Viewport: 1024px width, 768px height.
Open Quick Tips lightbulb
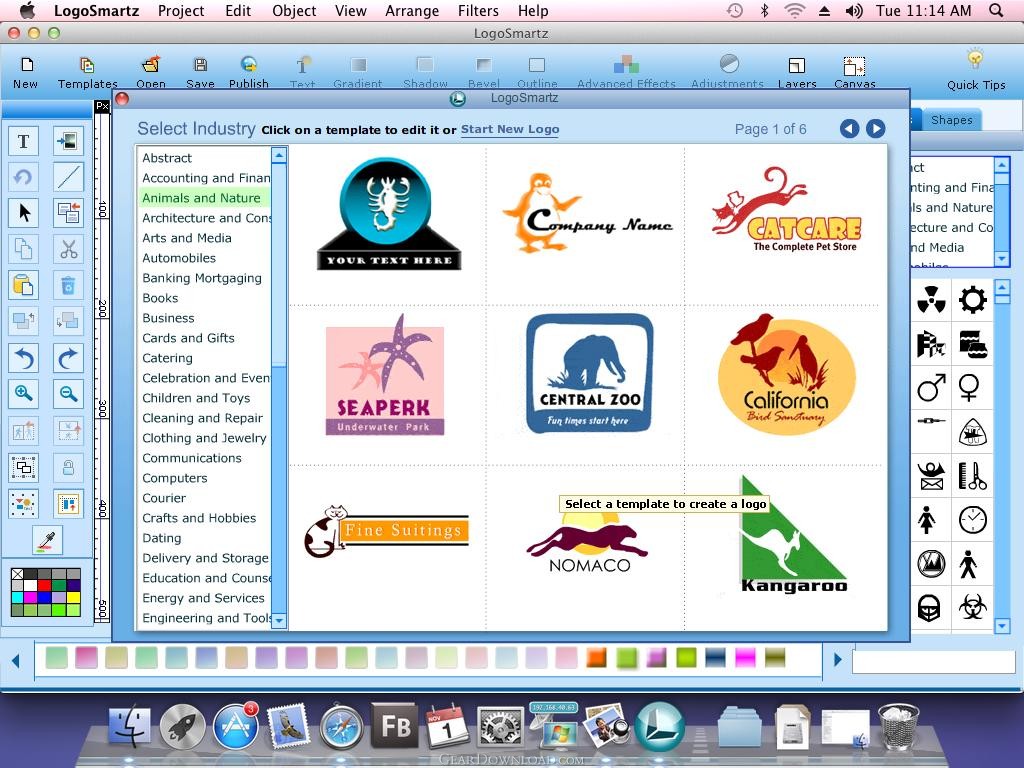(976, 70)
